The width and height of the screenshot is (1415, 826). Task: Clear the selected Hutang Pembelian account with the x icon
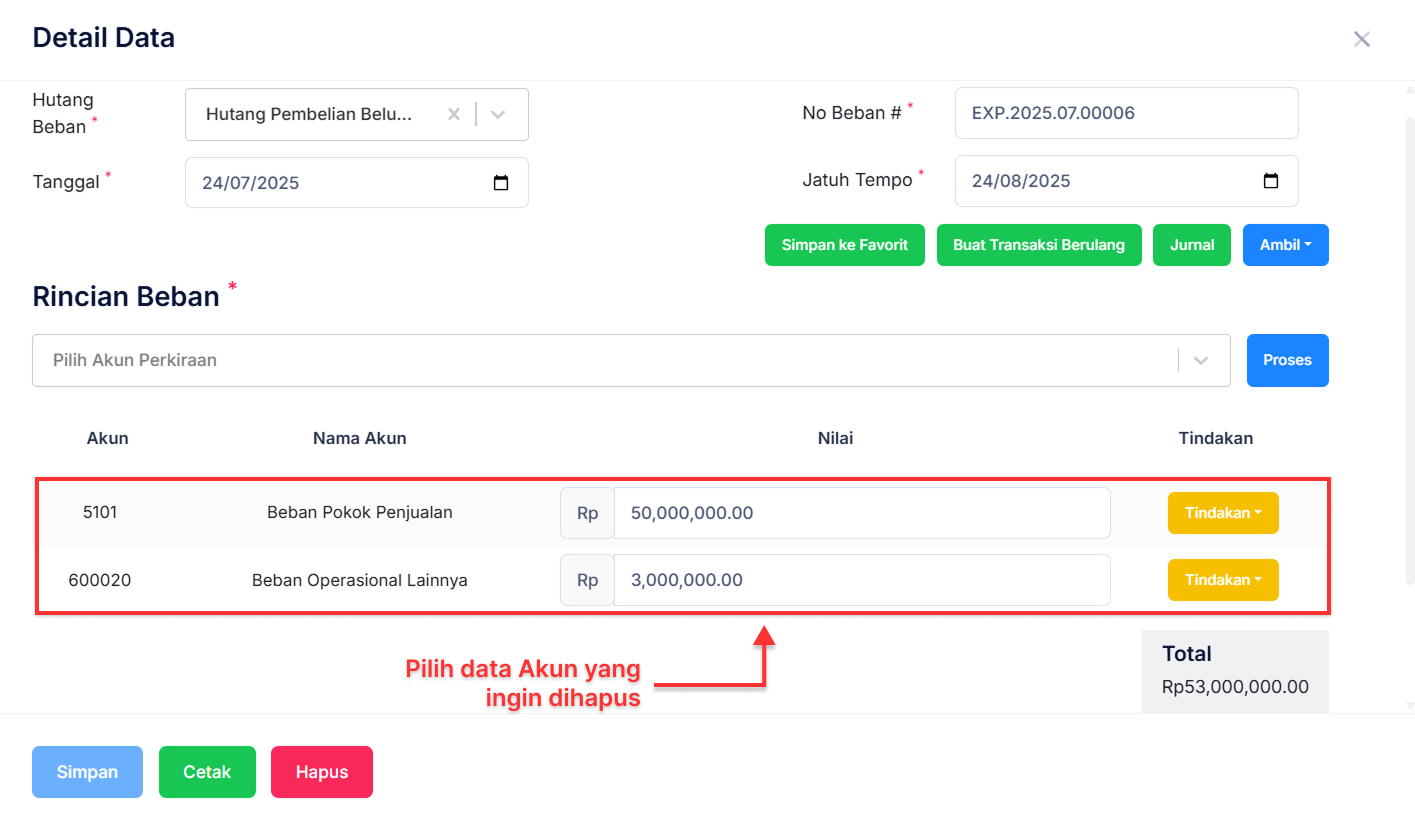point(454,114)
